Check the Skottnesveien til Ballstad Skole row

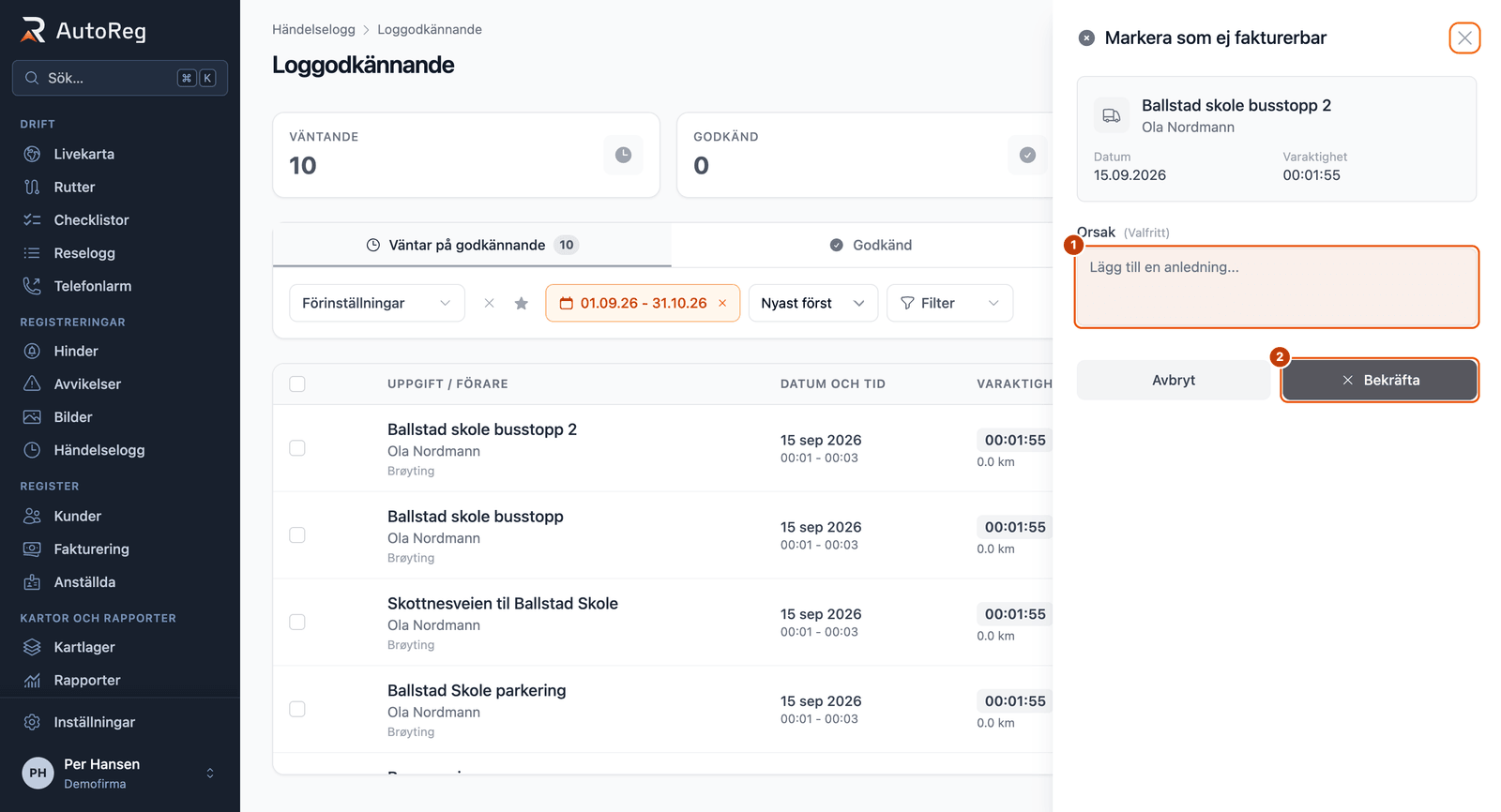click(x=297, y=623)
